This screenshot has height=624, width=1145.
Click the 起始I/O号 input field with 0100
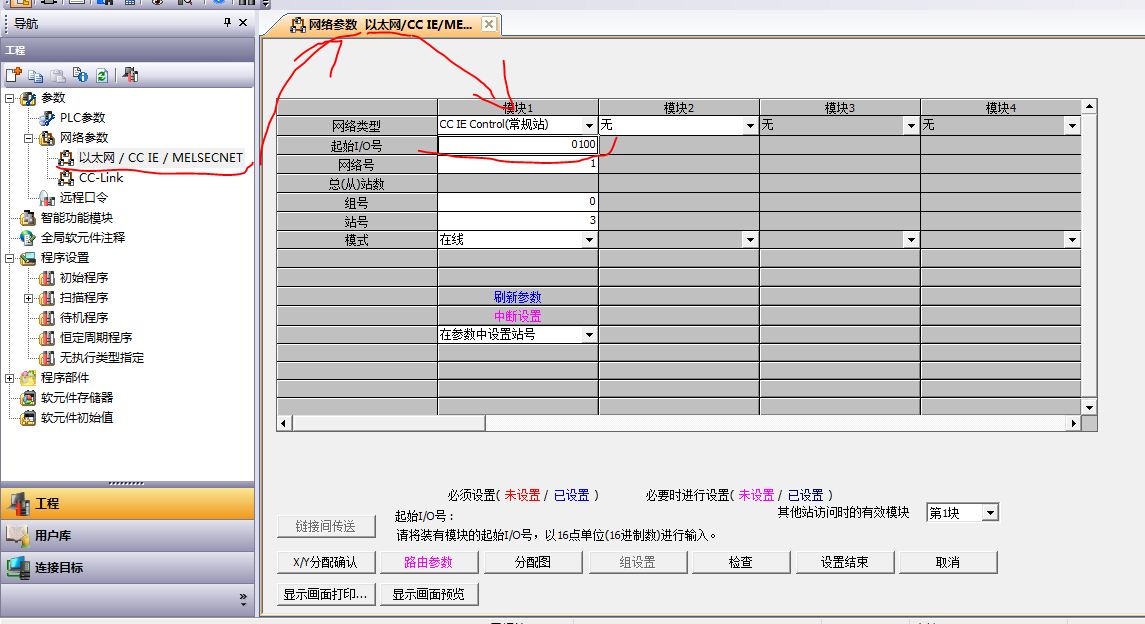tap(517, 145)
